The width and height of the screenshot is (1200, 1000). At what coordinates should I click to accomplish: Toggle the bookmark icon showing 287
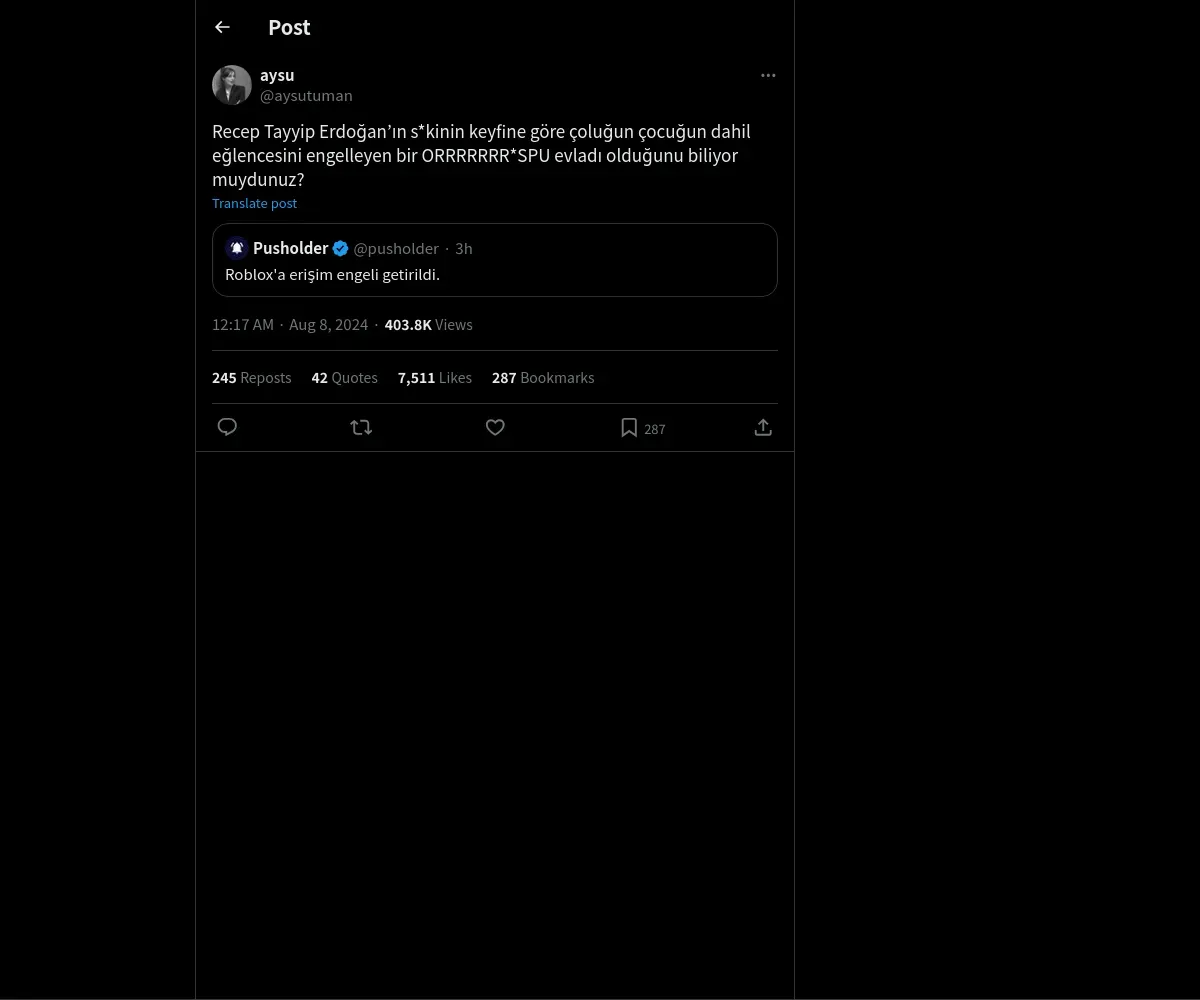[642, 428]
